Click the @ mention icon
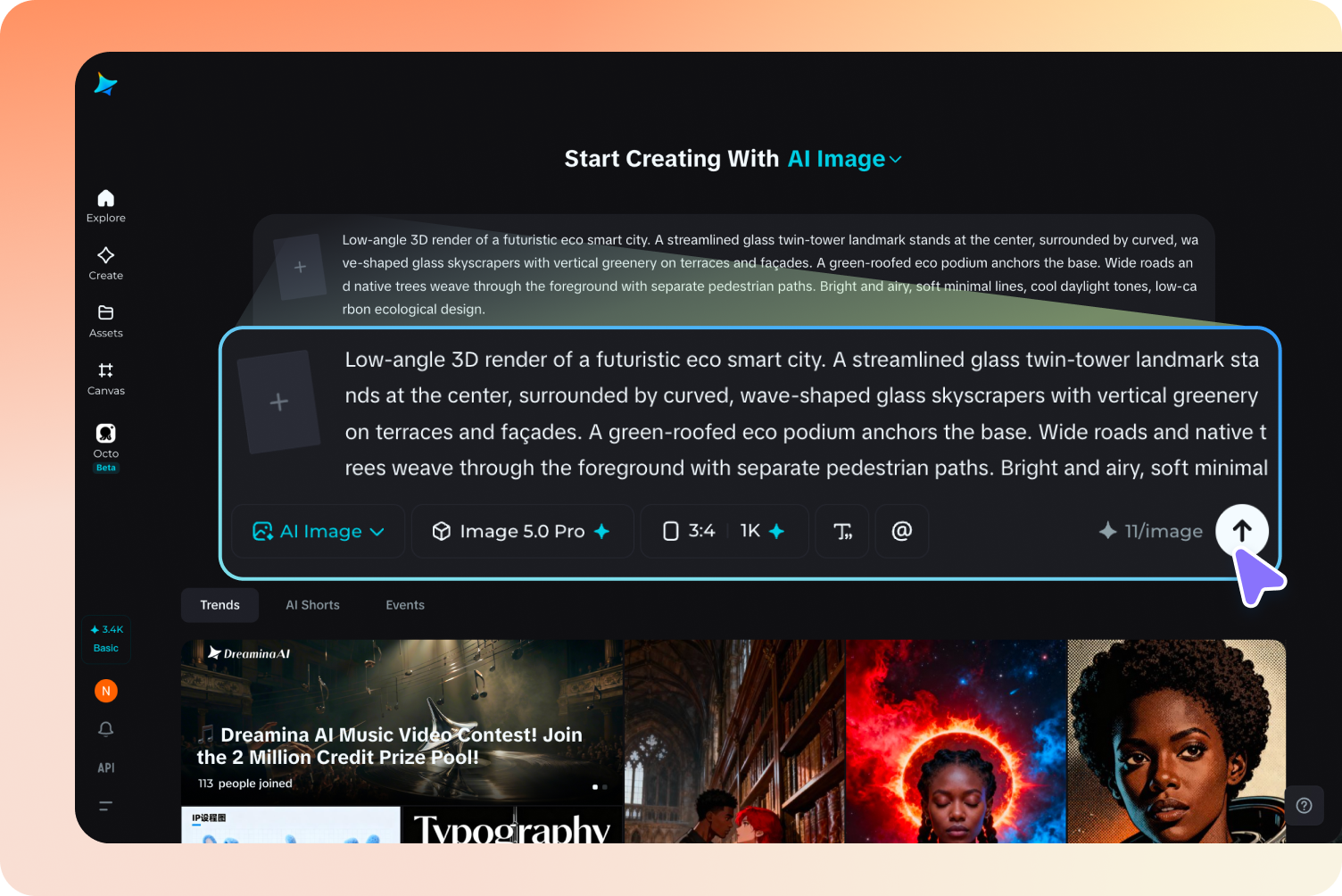1342x896 pixels. point(902,531)
